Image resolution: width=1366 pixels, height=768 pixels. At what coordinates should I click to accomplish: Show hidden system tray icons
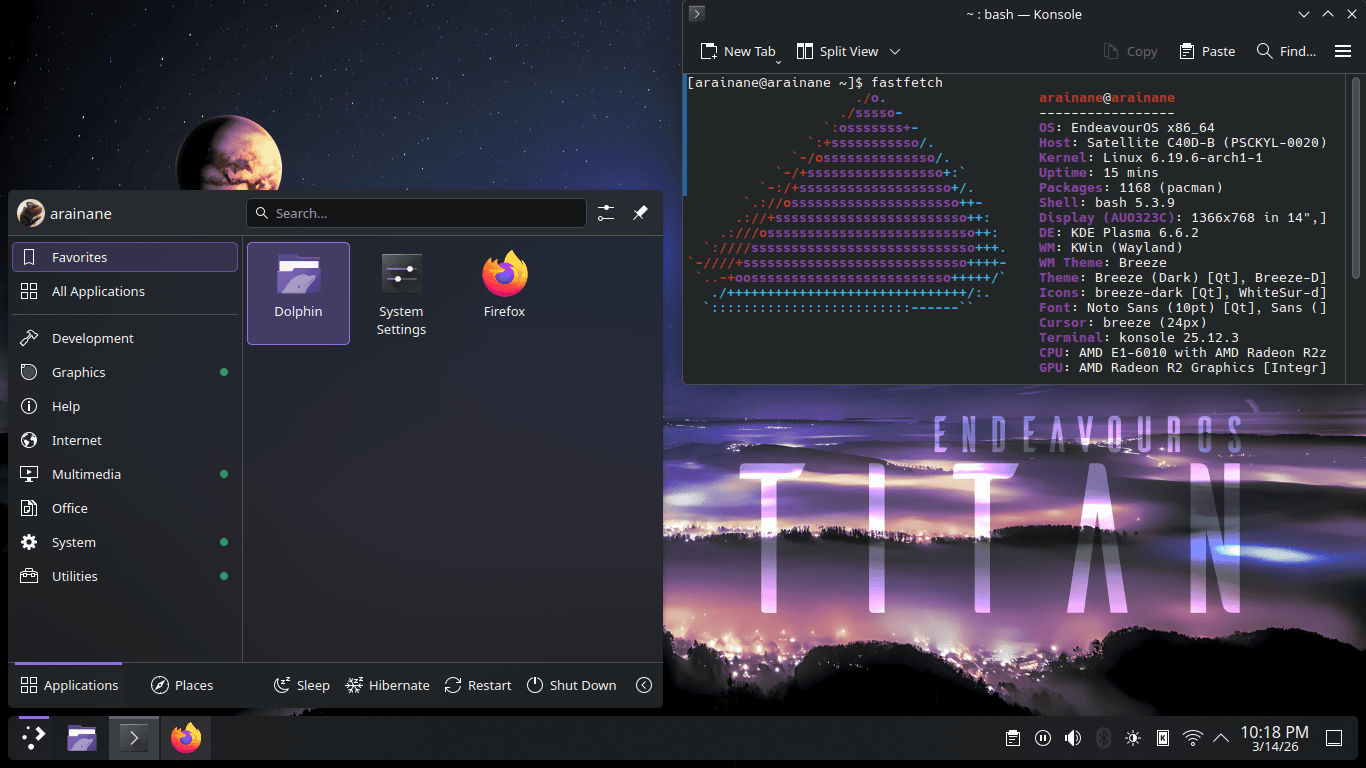coord(1221,739)
